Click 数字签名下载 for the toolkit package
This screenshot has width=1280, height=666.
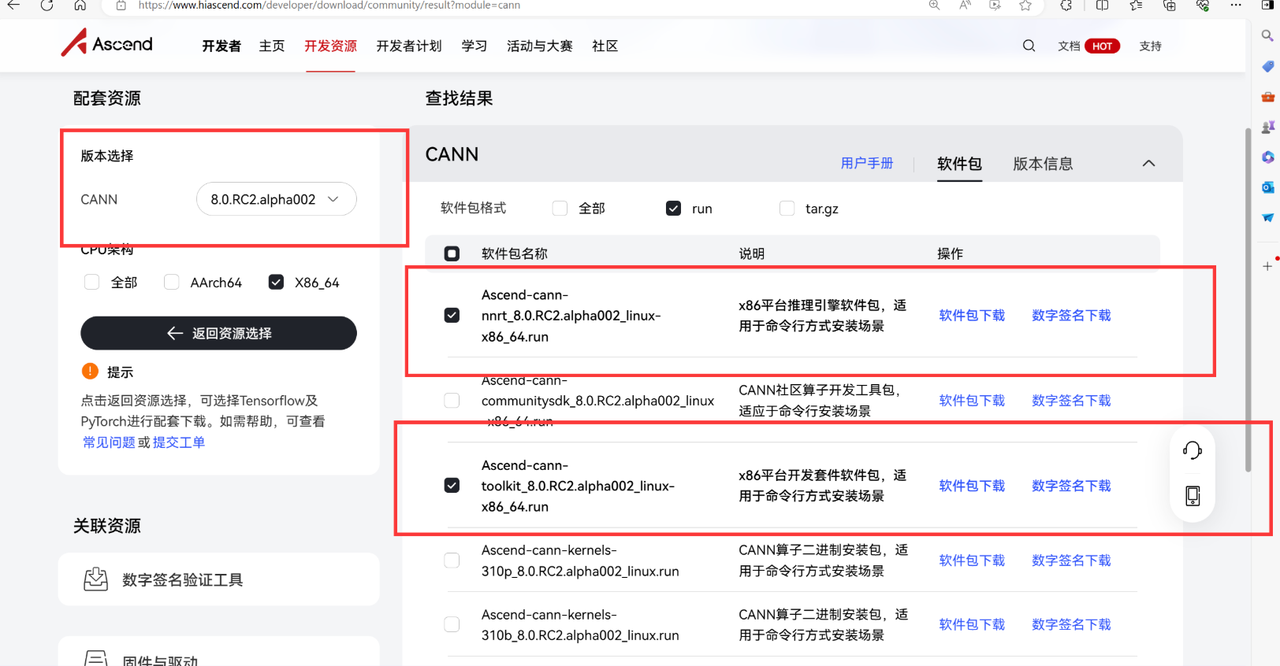pyautogui.click(x=1071, y=486)
